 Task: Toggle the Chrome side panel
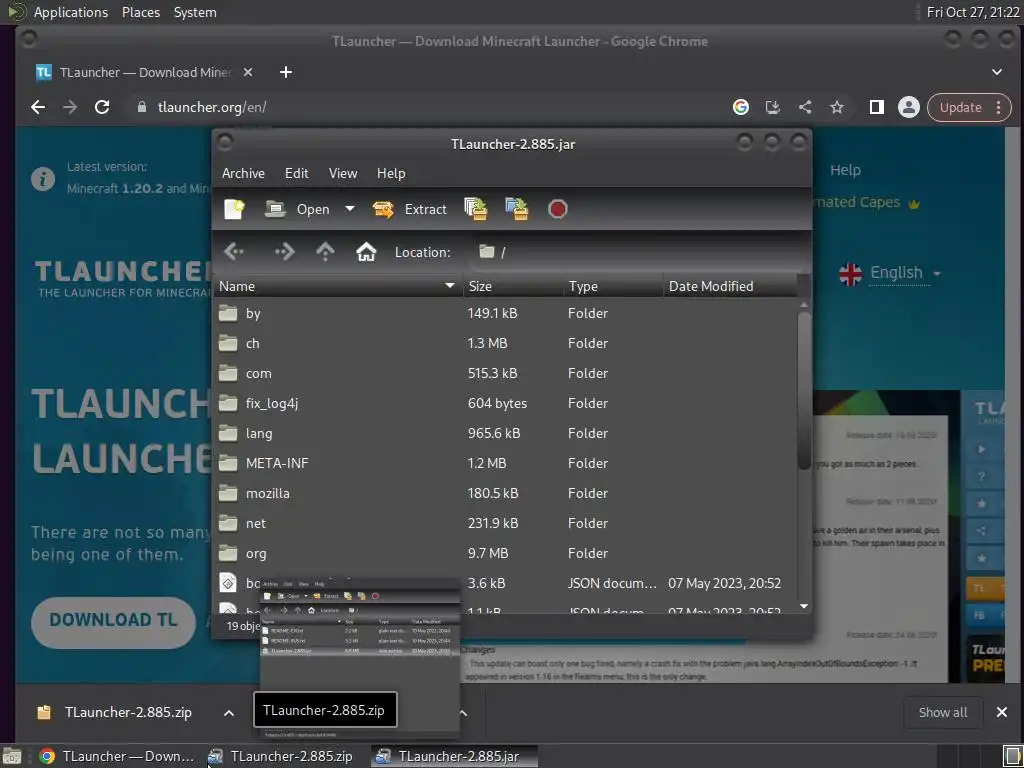(876, 107)
